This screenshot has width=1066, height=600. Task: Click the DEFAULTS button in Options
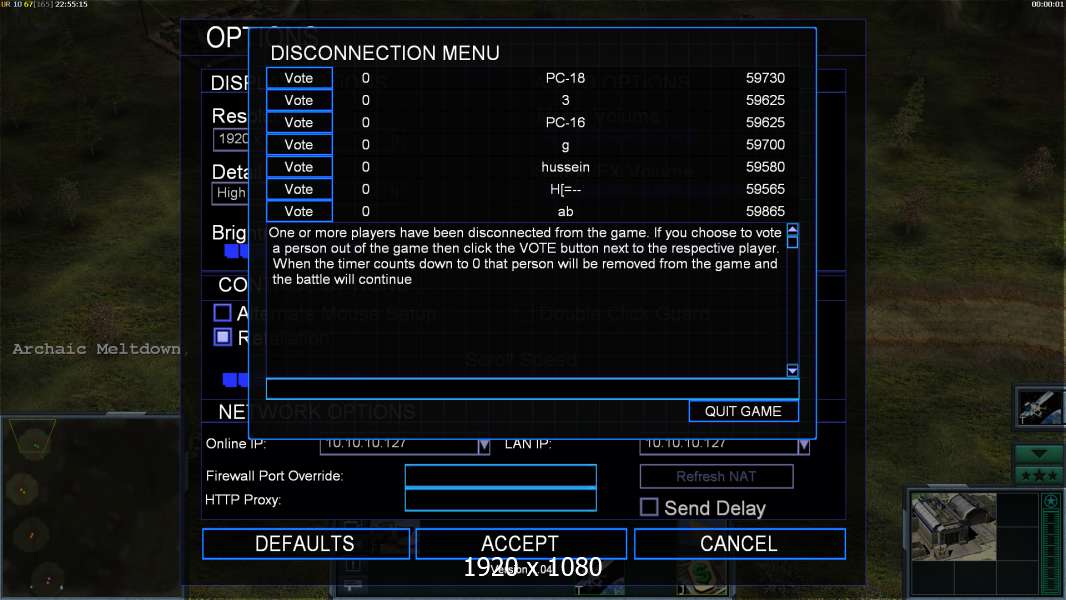click(x=305, y=544)
